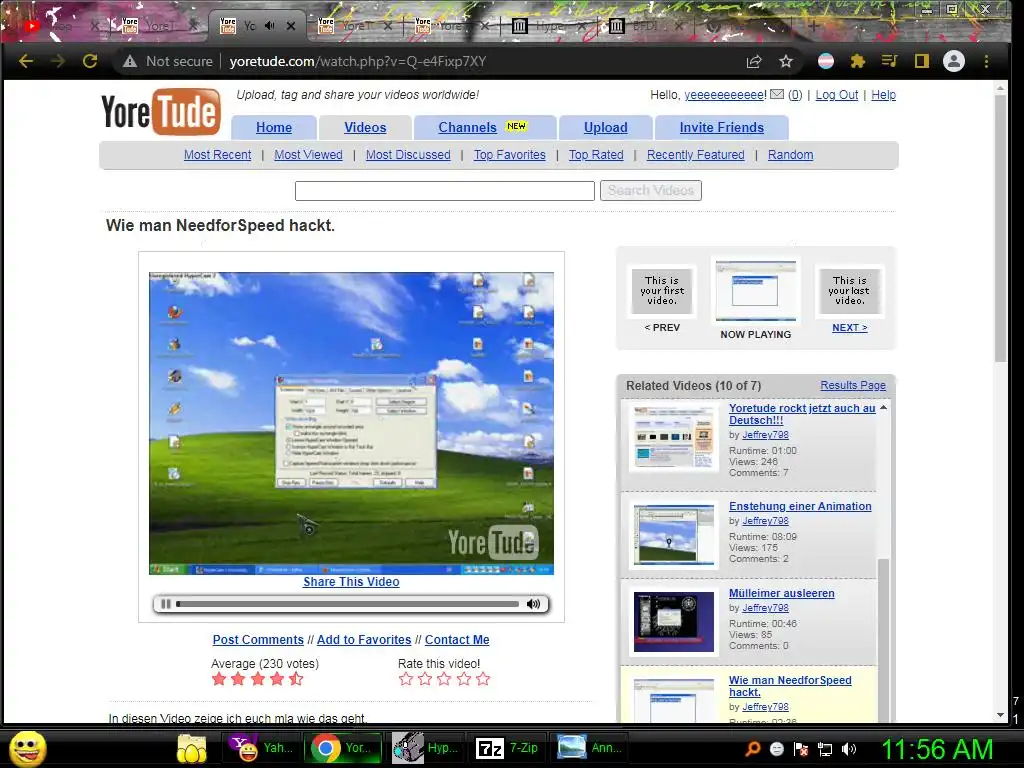Open the Chrome profile avatar
1024x768 pixels.
[x=953, y=61]
